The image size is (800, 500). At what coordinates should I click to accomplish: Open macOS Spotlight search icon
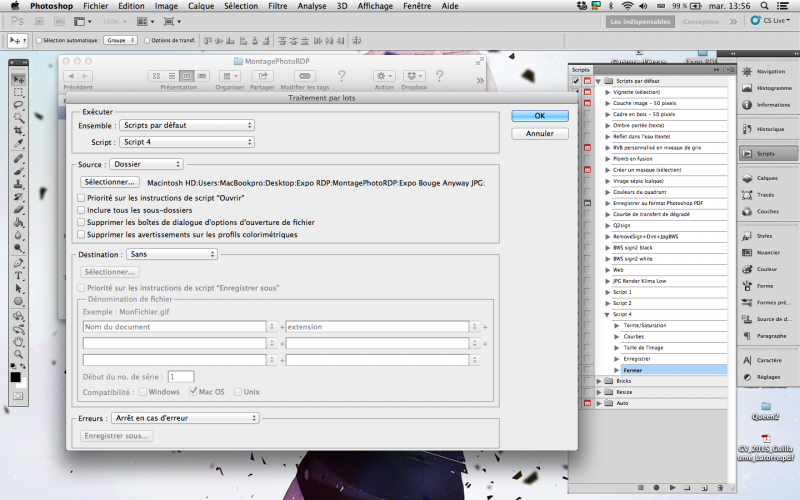(x=764, y=6)
